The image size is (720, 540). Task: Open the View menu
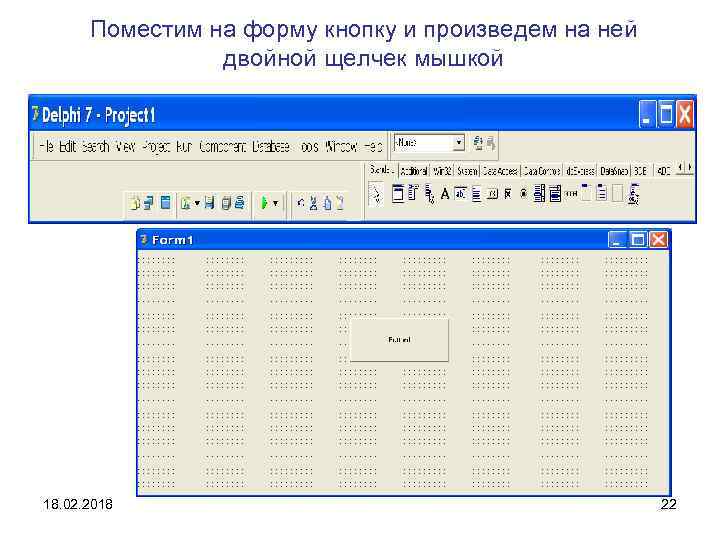tap(125, 146)
